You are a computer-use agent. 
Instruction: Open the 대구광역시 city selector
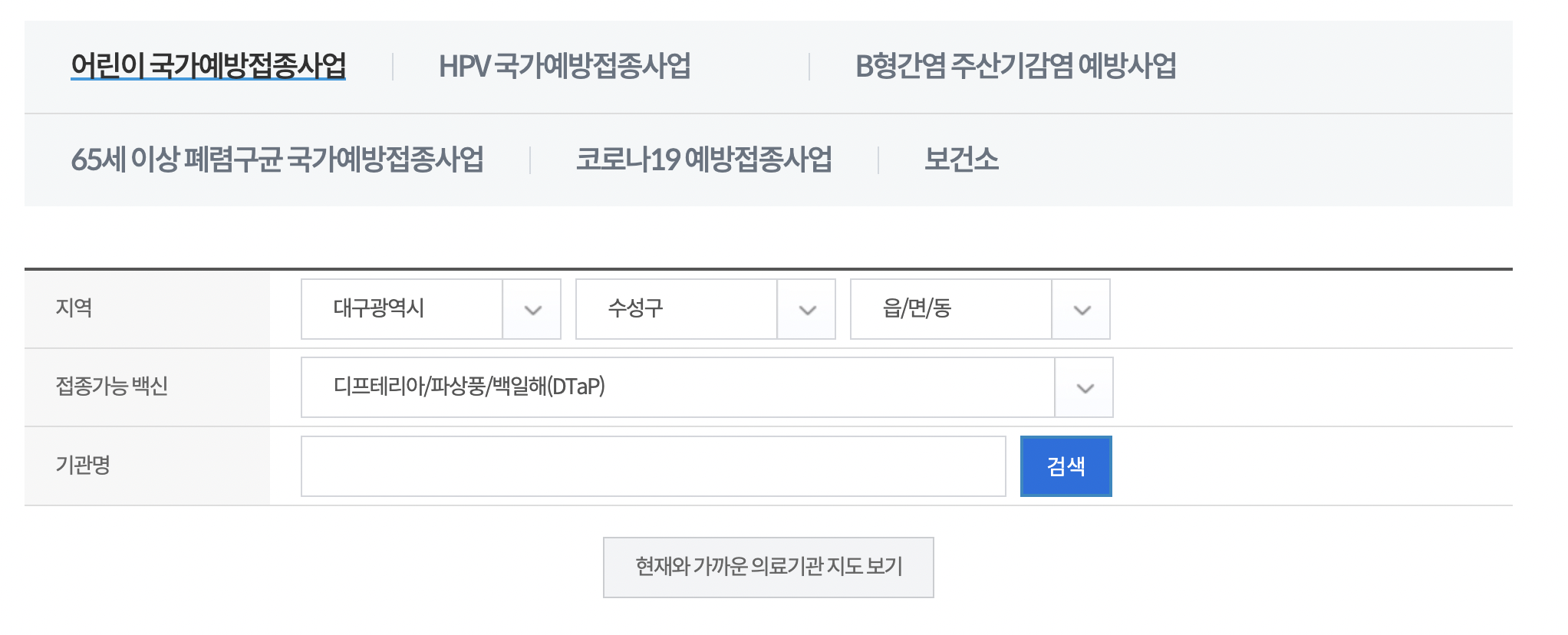(x=403, y=309)
